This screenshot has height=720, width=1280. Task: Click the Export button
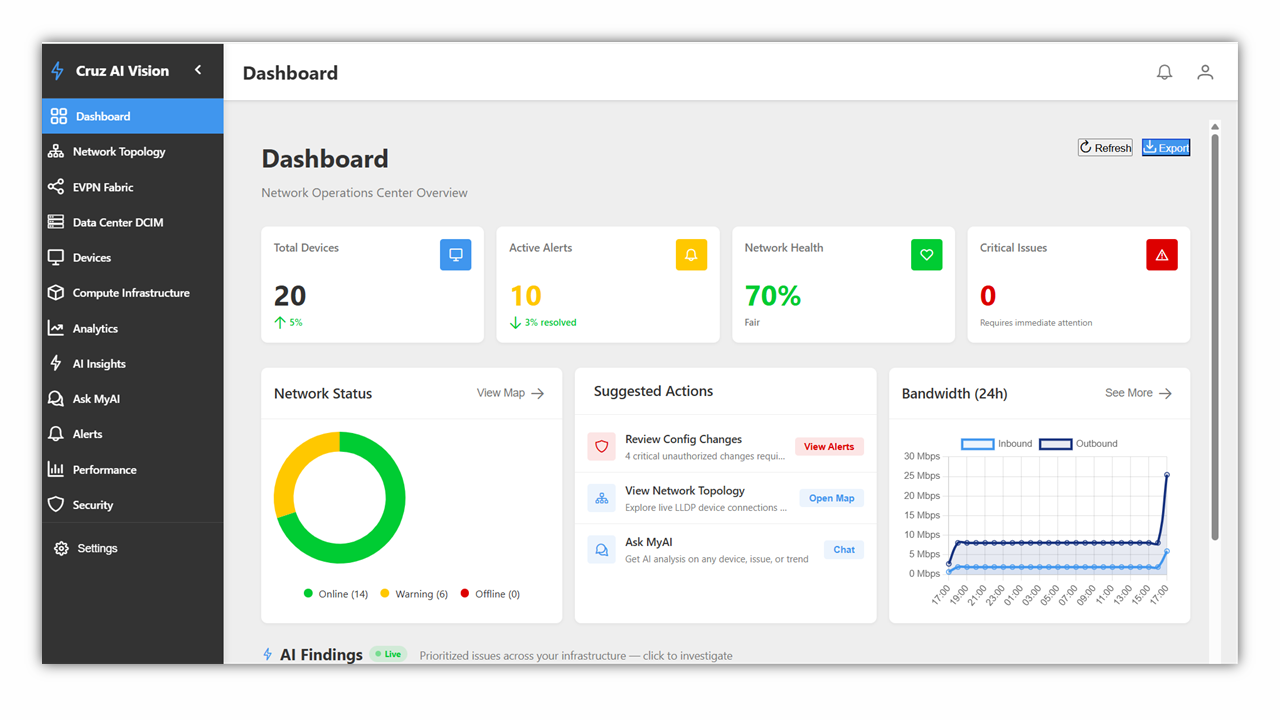pos(1166,147)
